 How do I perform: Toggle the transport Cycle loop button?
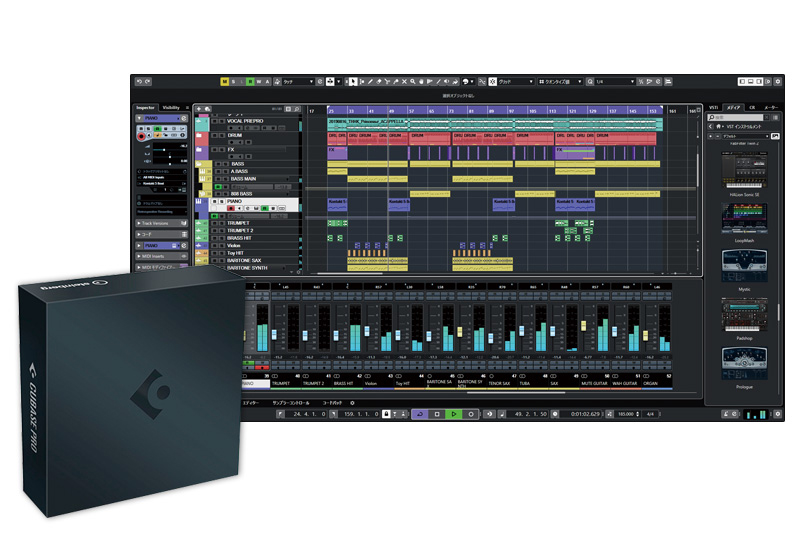click(420, 414)
